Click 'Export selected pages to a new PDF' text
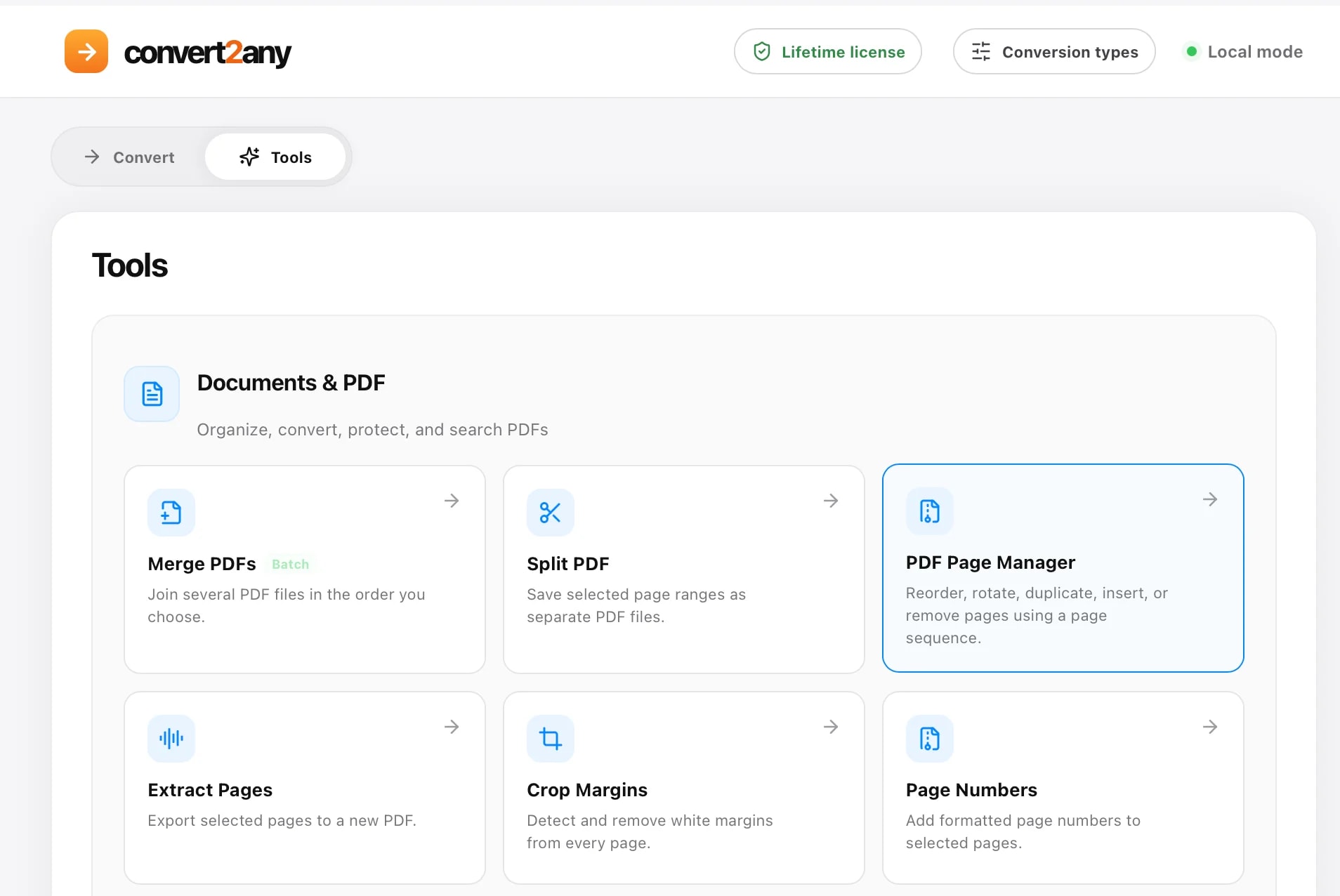1340x896 pixels. (282, 820)
